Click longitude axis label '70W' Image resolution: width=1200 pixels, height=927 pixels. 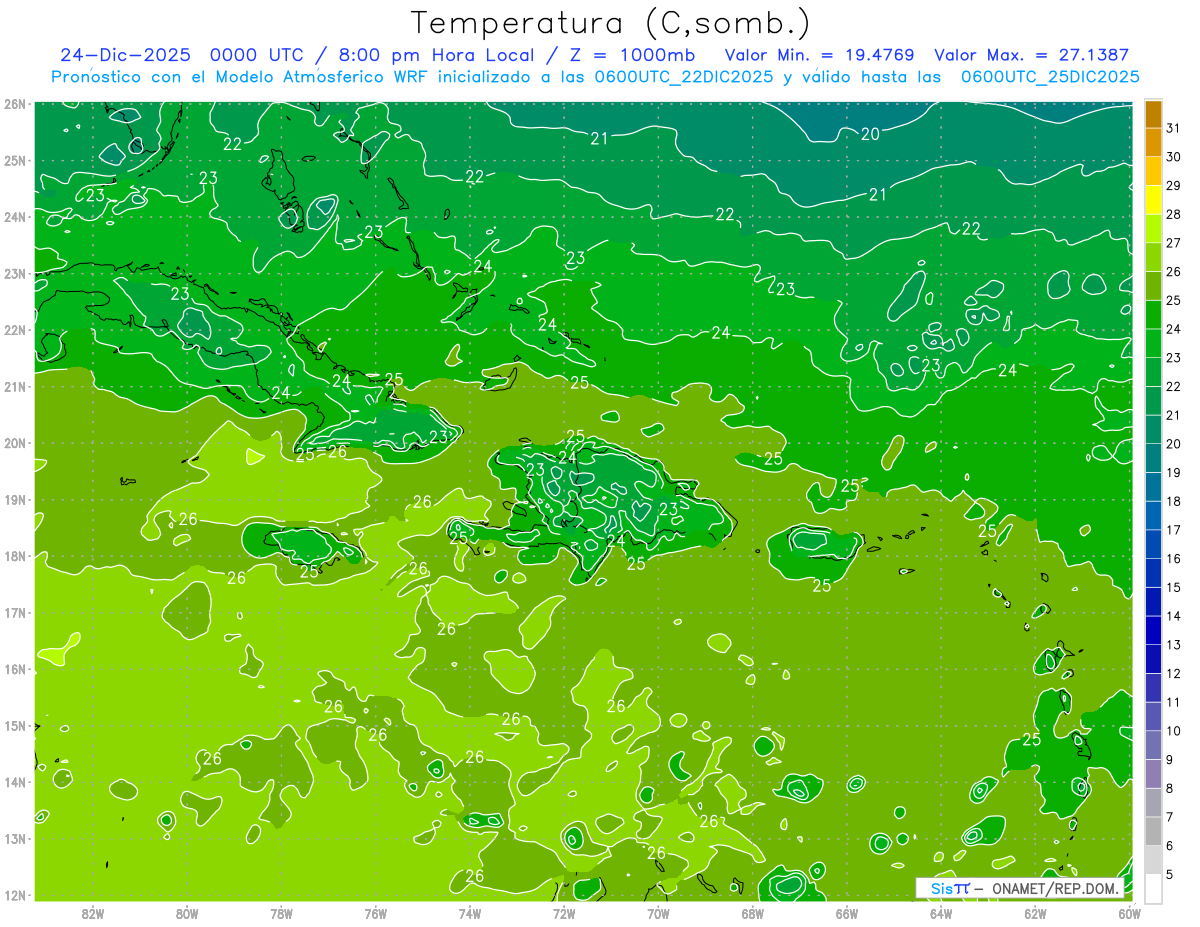(x=658, y=913)
